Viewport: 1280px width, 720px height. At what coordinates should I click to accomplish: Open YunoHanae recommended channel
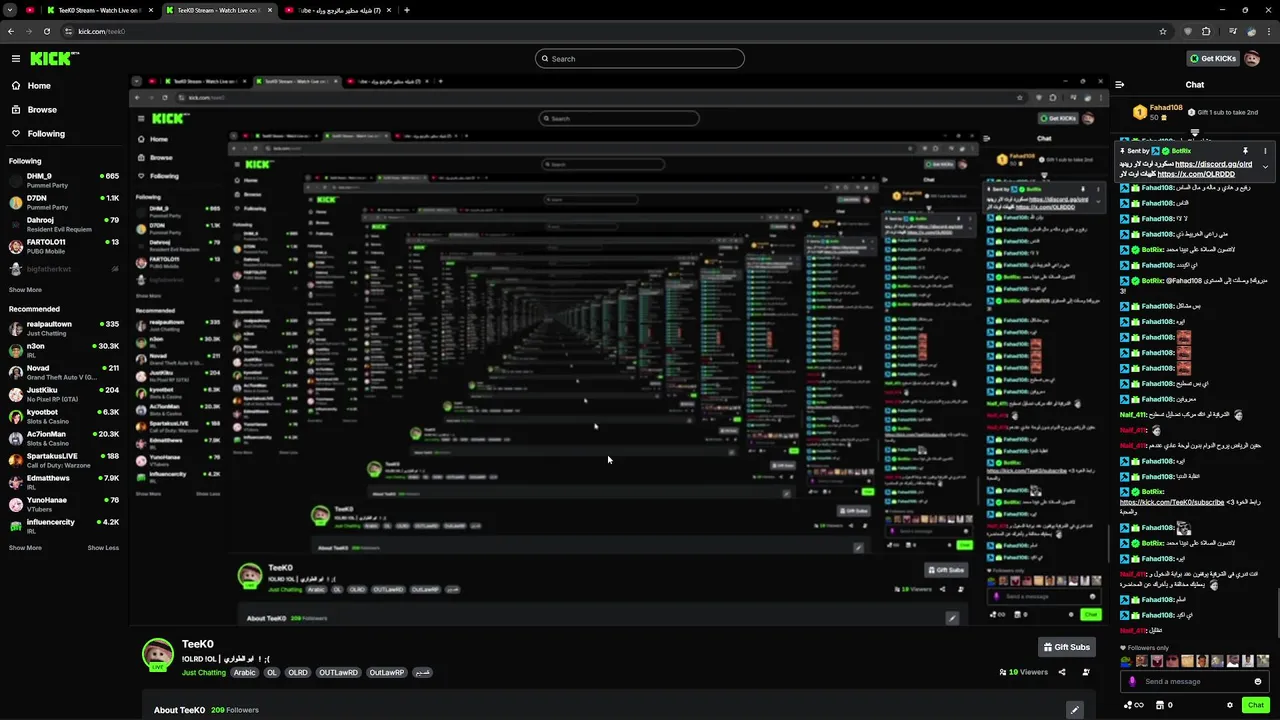pos(64,504)
